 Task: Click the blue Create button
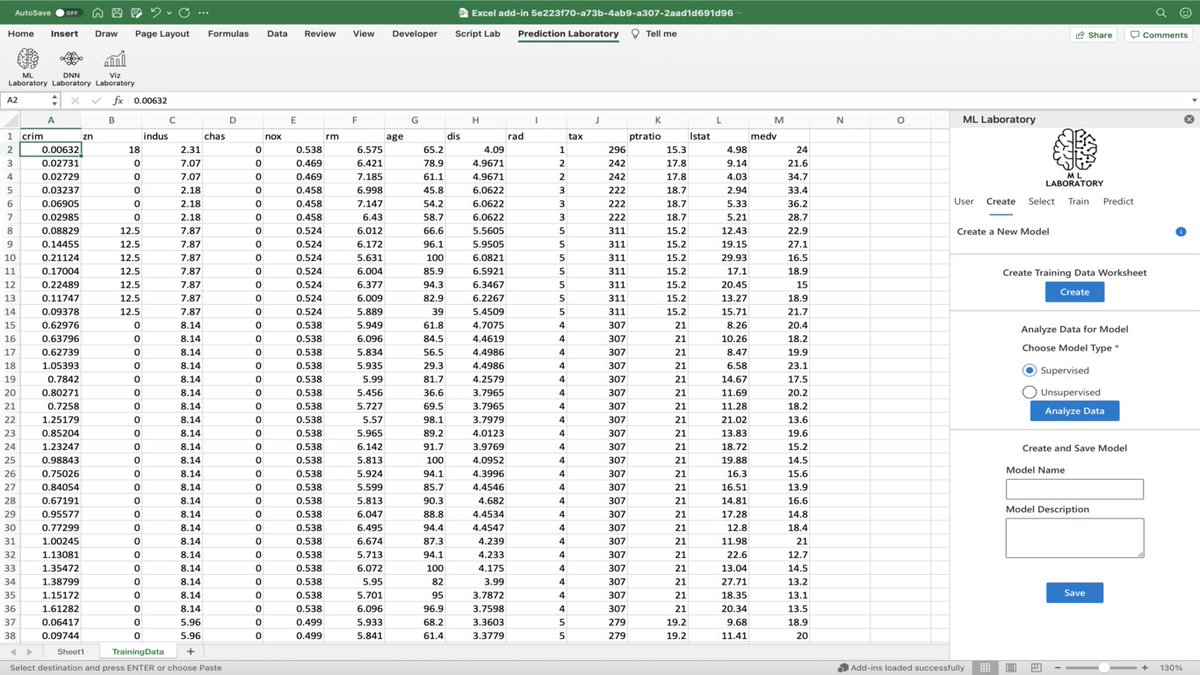pyautogui.click(x=1074, y=292)
